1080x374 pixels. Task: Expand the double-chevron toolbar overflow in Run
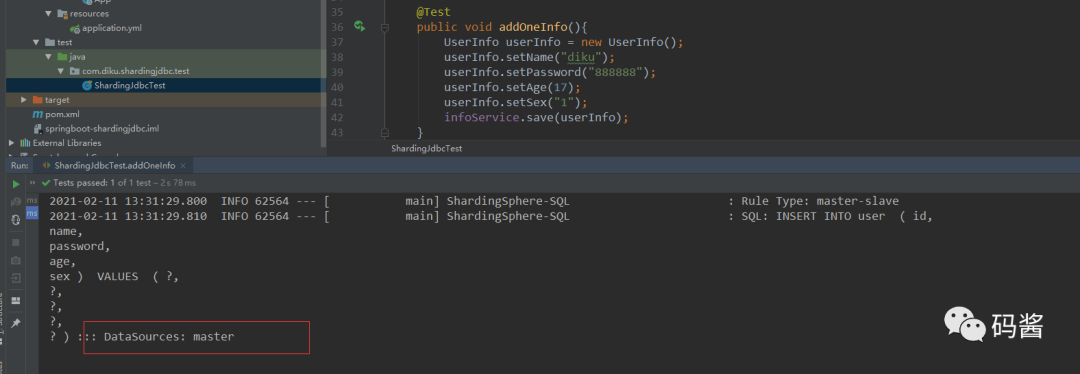pyautogui.click(x=32, y=183)
